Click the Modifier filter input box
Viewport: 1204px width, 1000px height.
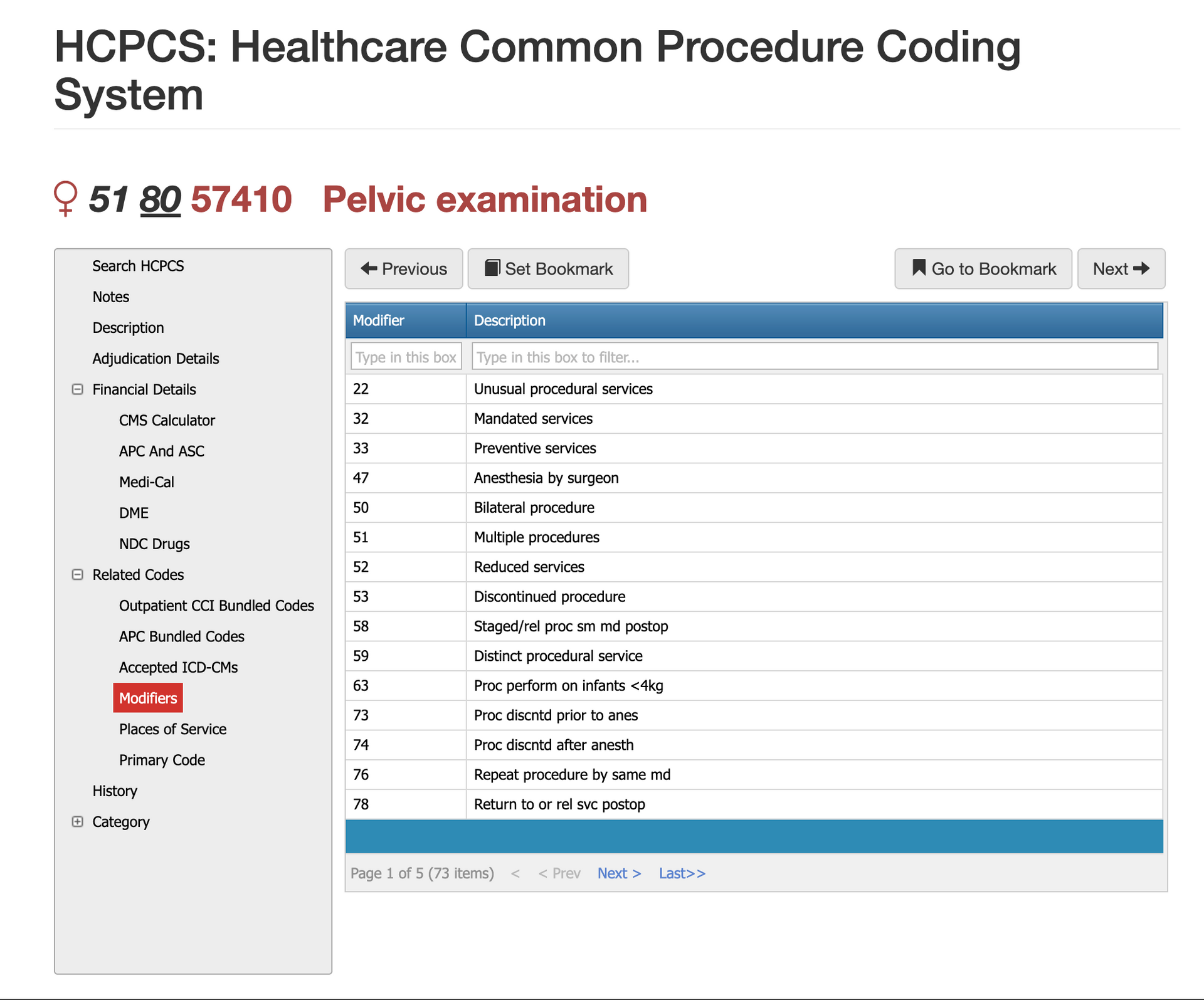(x=406, y=357)
